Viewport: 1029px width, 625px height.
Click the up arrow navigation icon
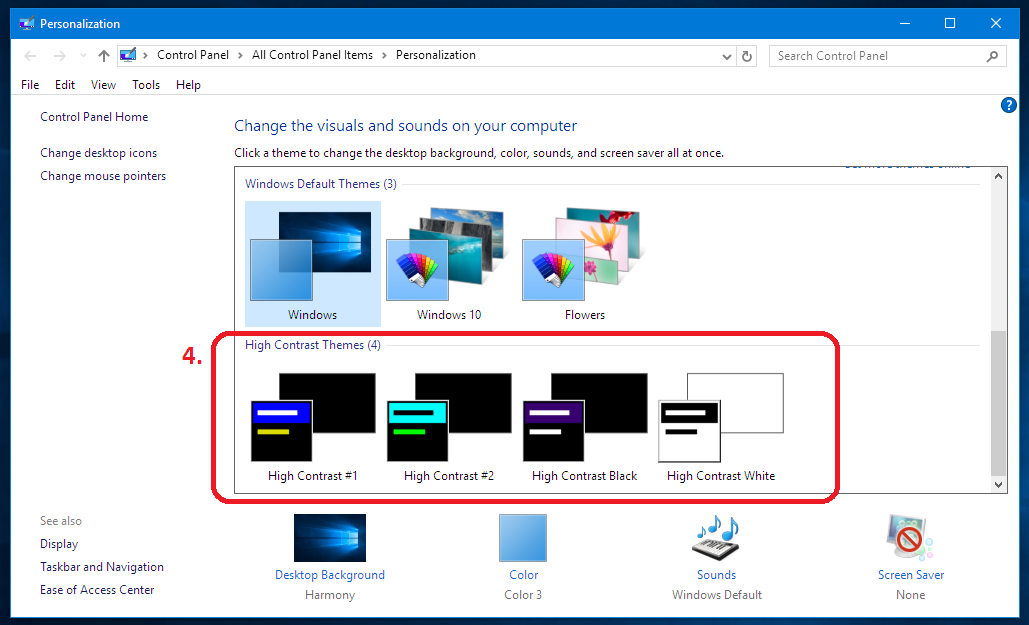pyautogui.click(x=104, y=55)
